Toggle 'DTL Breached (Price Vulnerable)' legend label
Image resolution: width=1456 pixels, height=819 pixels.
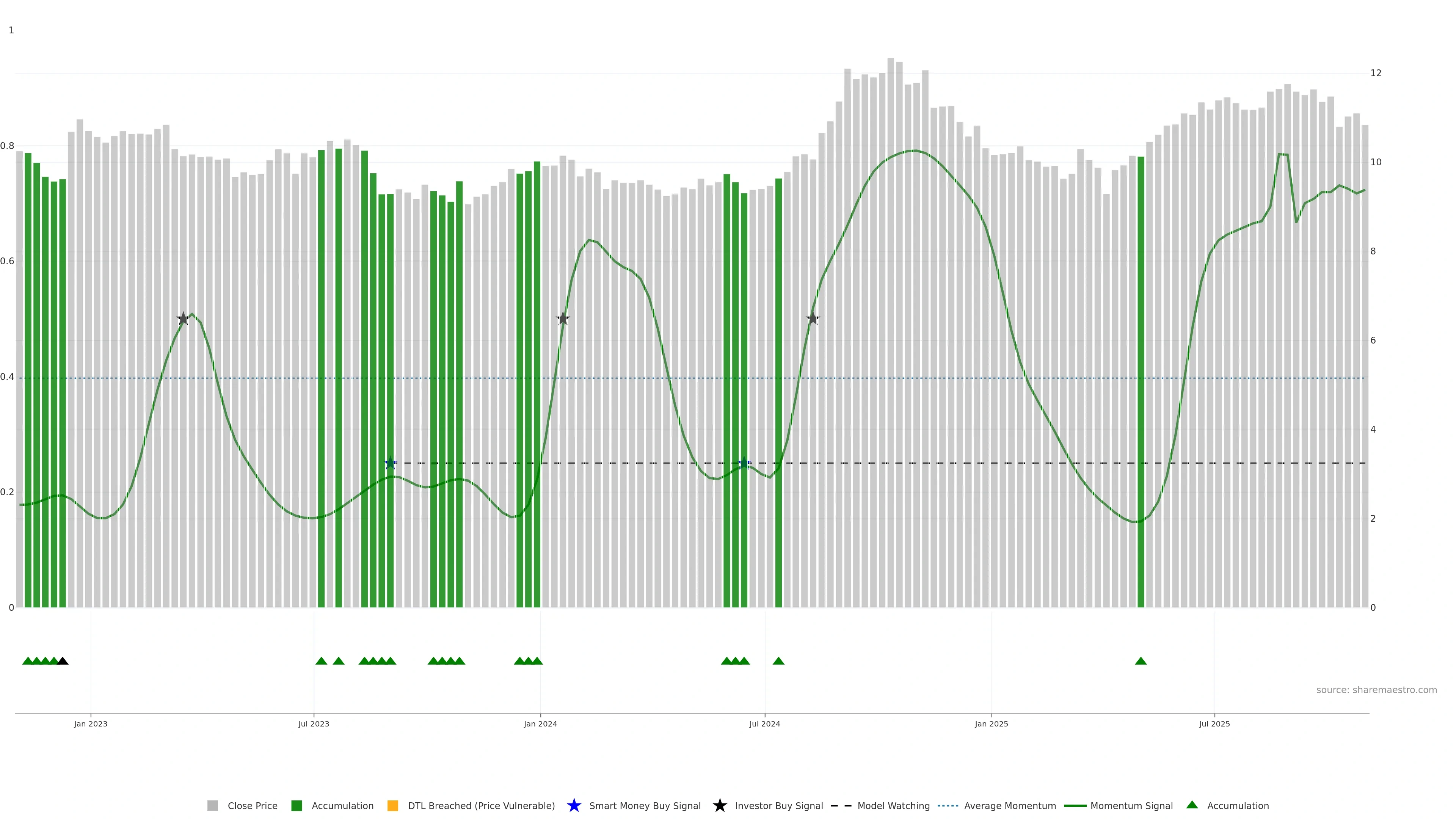click(x=481, y=806)
